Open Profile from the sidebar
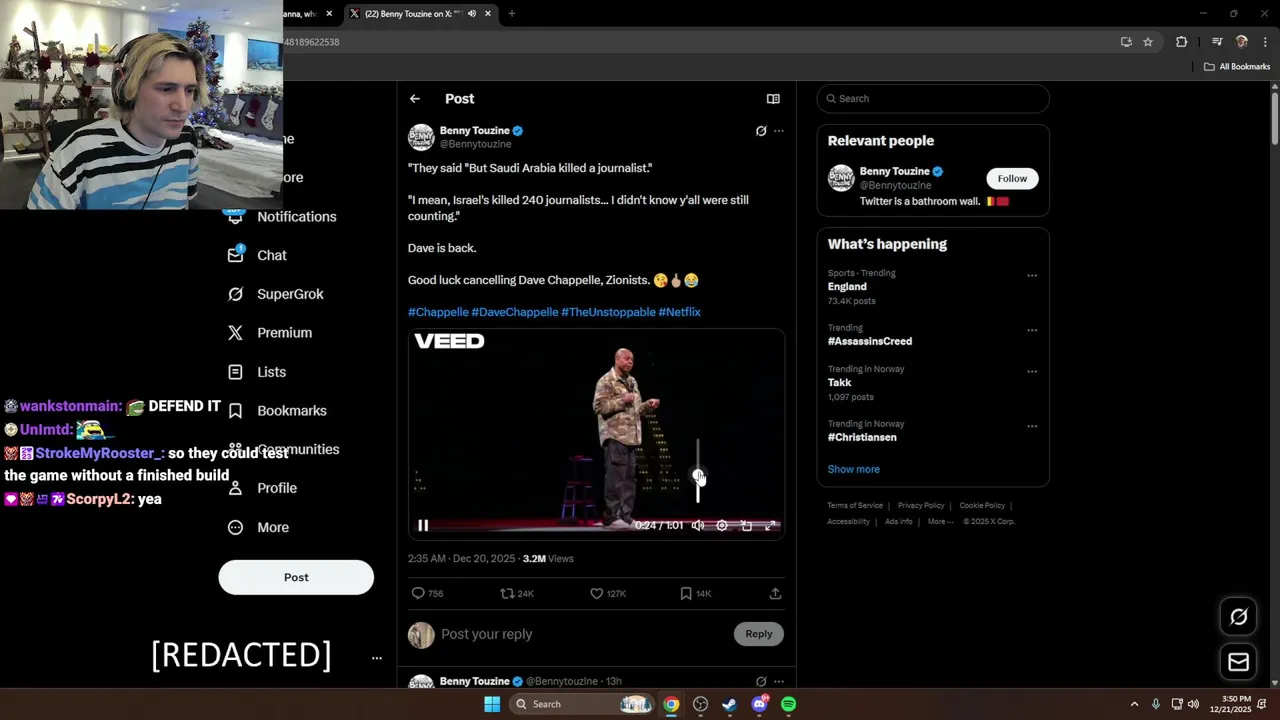 pyautogui.click(x=262, y=488)
